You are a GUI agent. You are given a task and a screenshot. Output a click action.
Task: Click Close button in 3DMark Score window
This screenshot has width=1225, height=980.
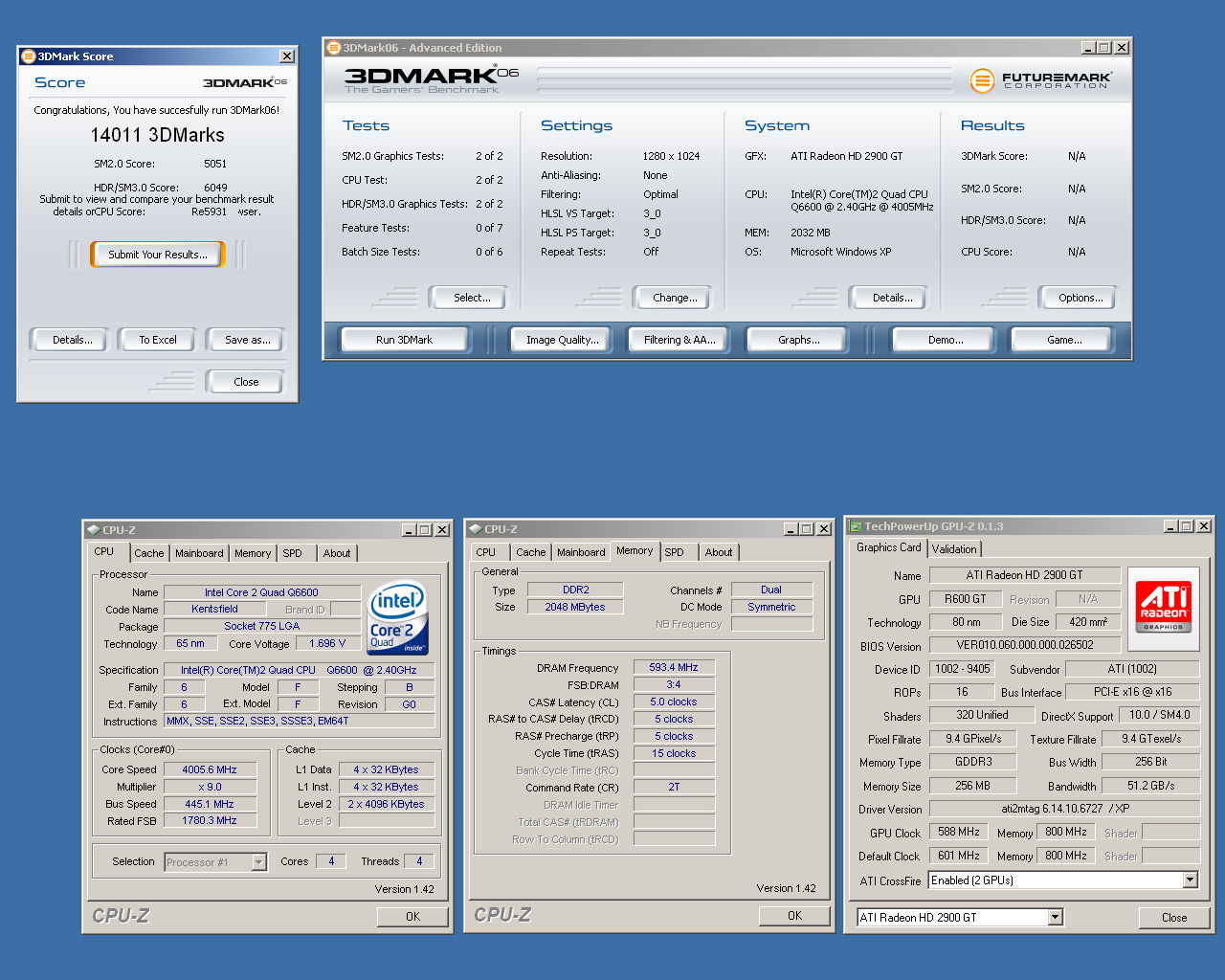pyautogui.click(x=246, y=382)
